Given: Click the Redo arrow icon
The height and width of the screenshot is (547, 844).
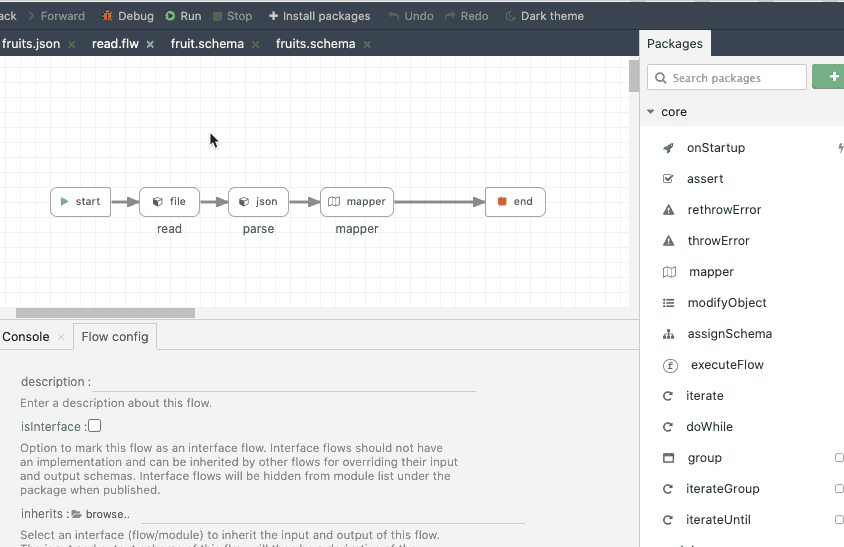Looking at the screenshot, I should pos(450,16).
